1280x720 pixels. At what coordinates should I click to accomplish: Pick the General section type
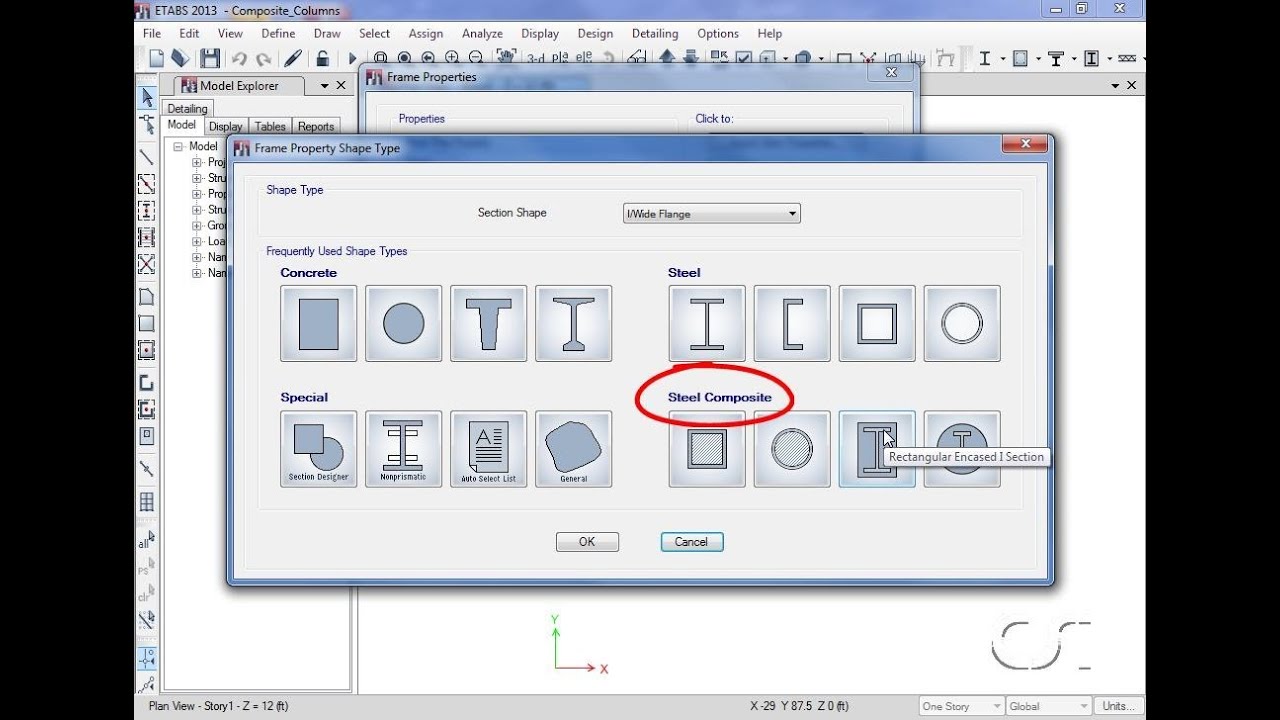[573, 449]
